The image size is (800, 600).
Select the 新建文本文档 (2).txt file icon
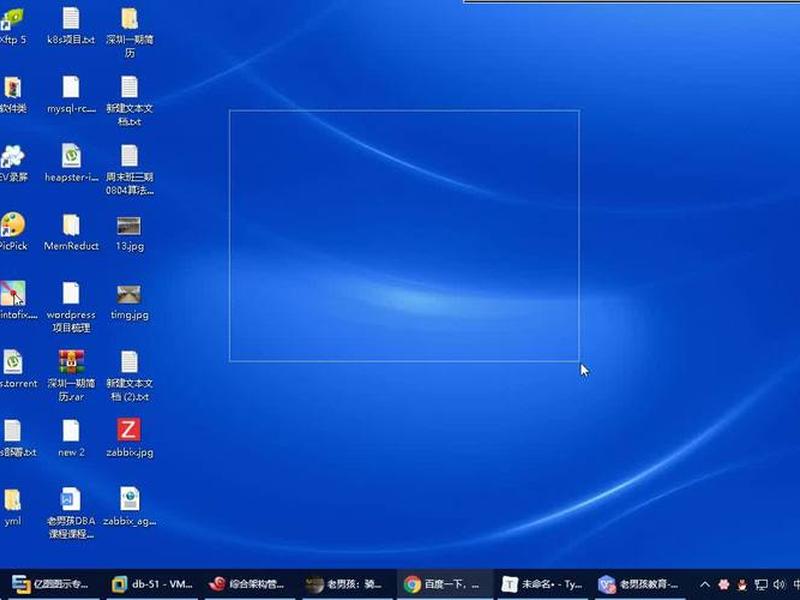point(130,362)
